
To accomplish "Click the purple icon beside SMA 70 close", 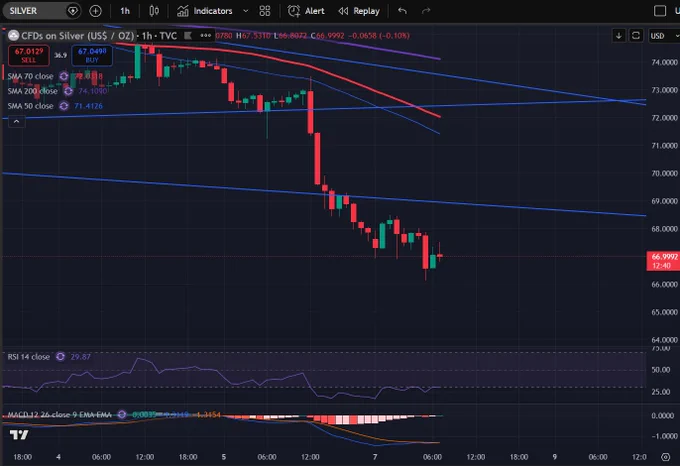I will click(64, 76).
